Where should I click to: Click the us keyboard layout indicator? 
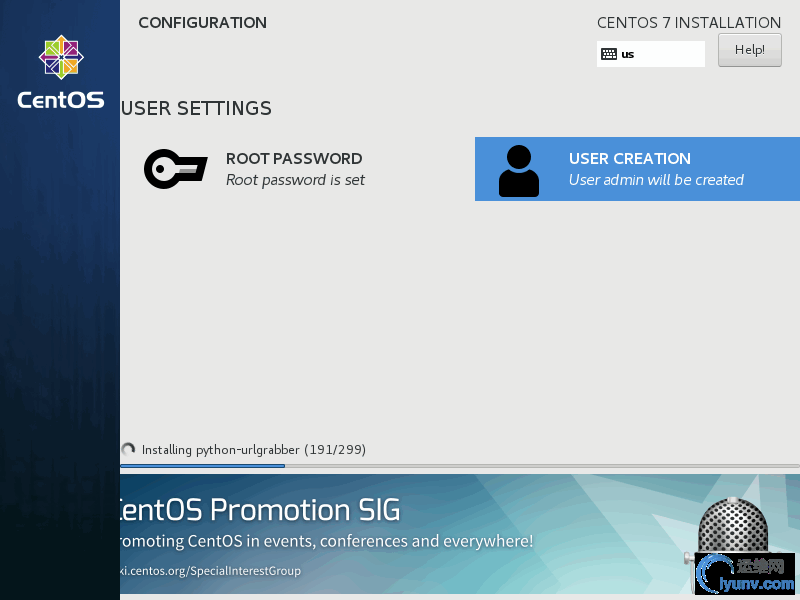[x=651, y=54]
